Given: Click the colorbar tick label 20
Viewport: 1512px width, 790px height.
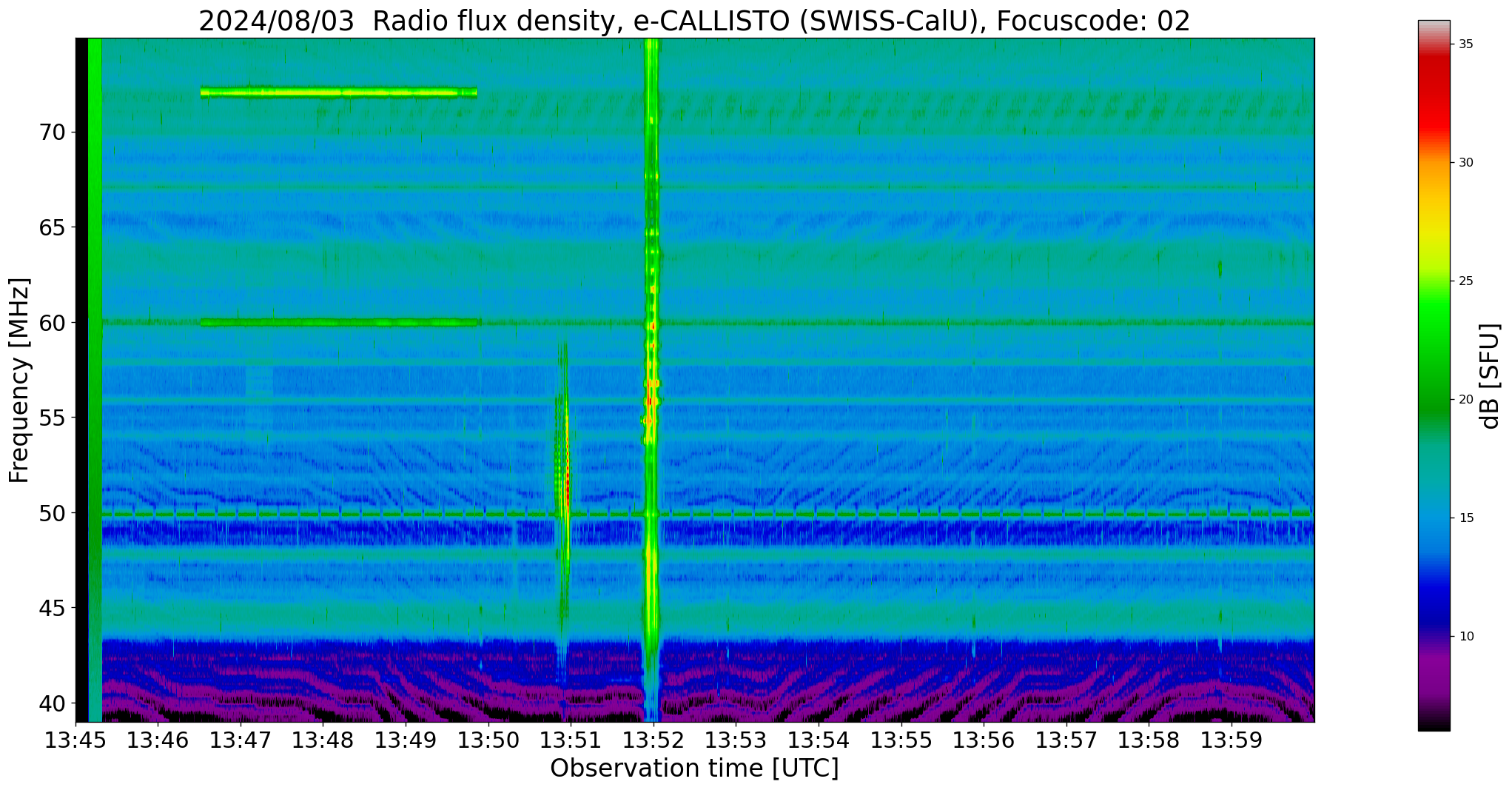Looking at the screenshot, I should [1465, 400].
